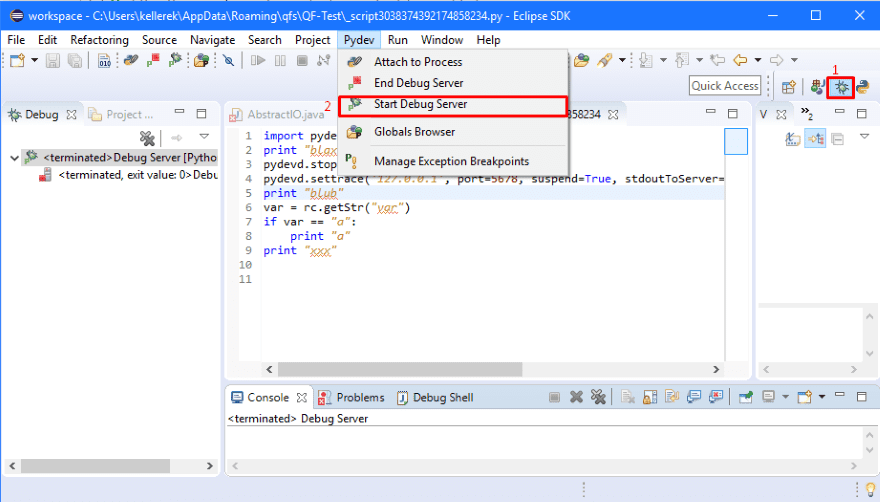Click toolbar Attach to Process icon
The height and width of the screenshot is (502, 880).
(x=131, y=60)
